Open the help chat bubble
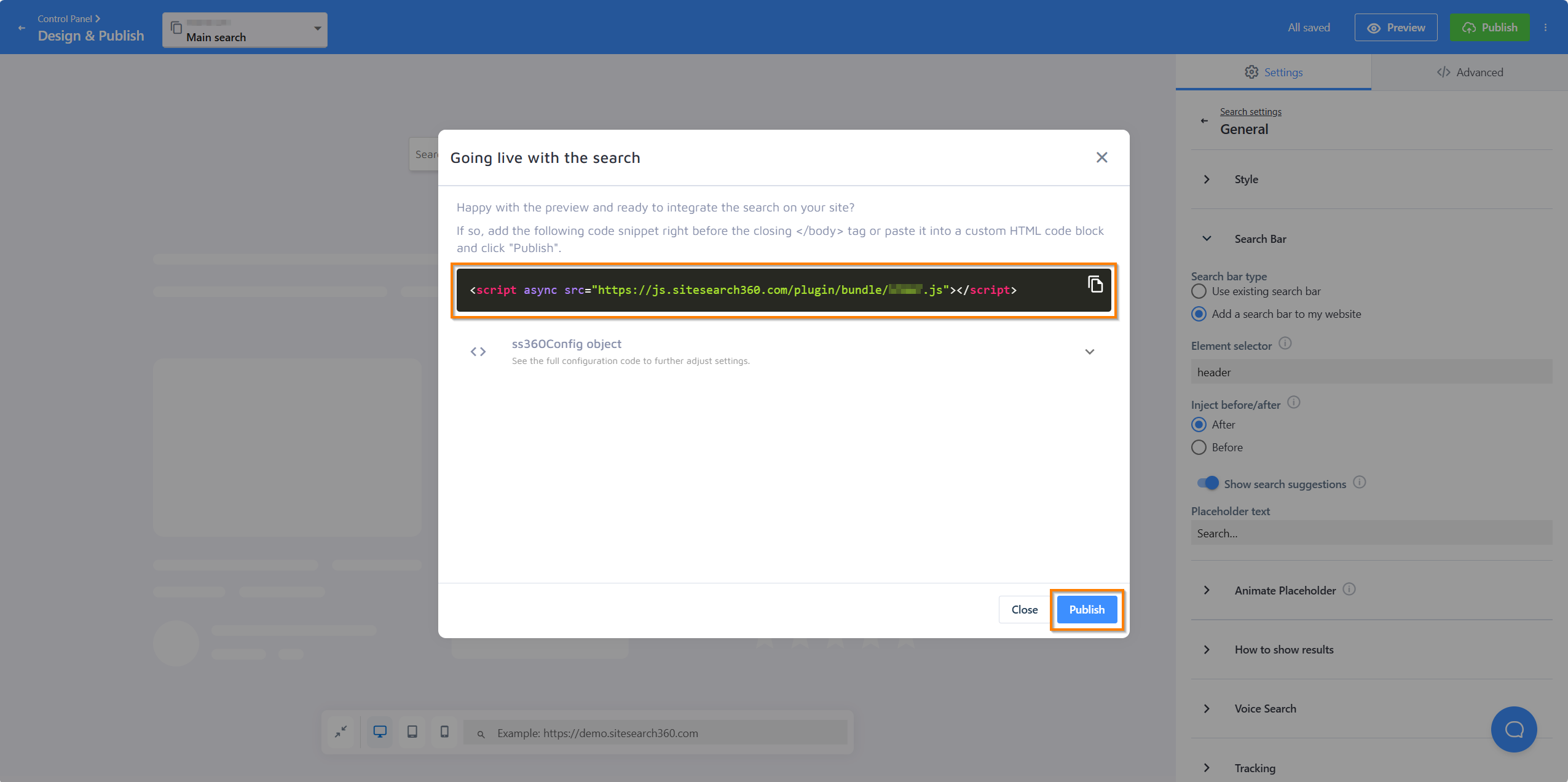The image size is (1568, 782). pos(1513,729)
